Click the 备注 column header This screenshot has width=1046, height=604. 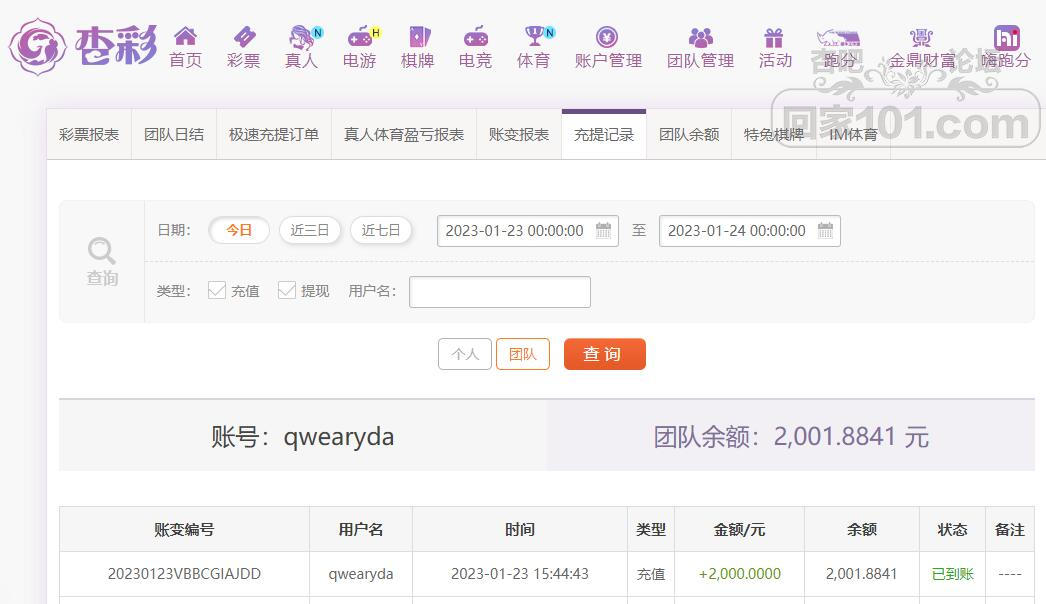pyautogui.click(x=1009, y=529)
